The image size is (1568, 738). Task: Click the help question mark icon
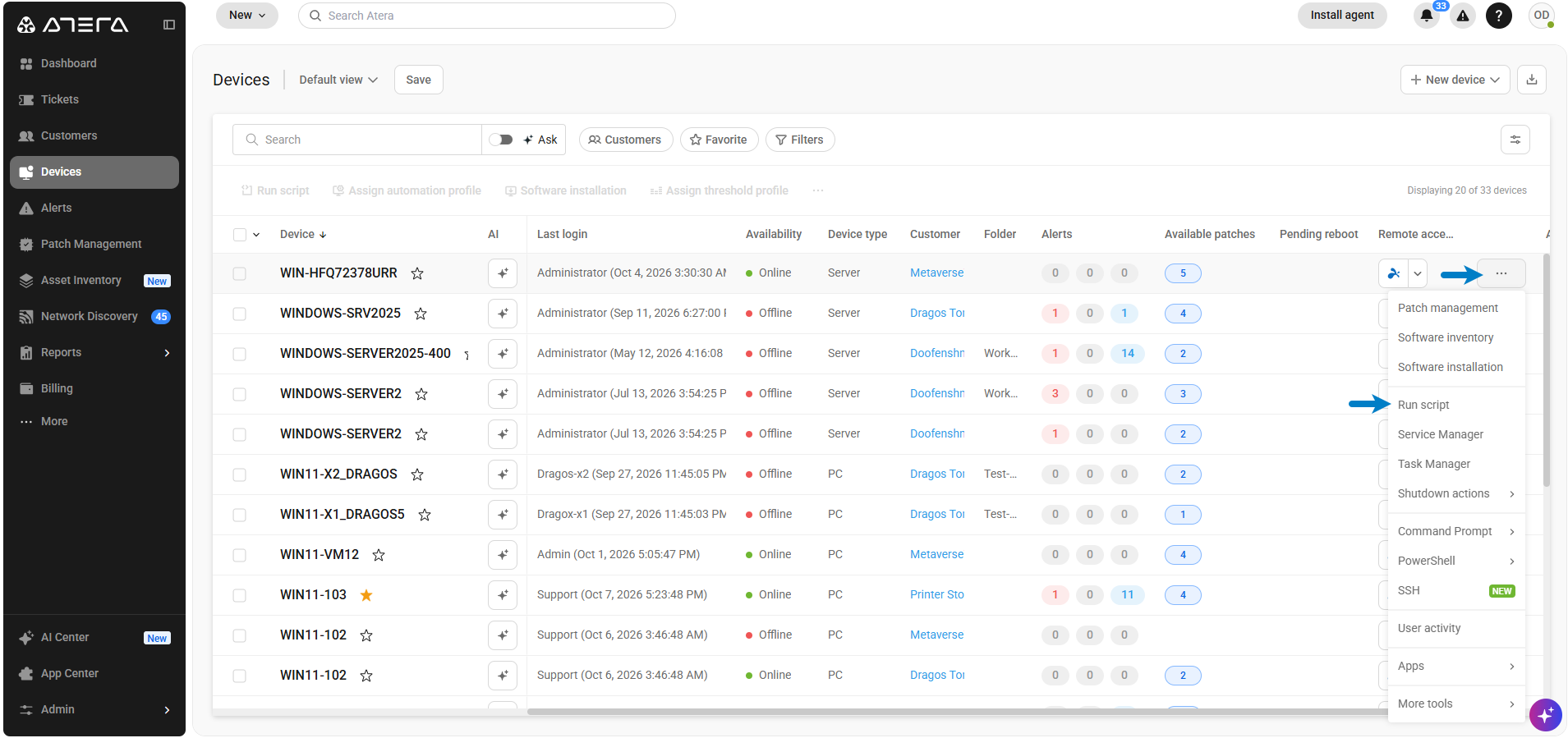point(1499,16)
